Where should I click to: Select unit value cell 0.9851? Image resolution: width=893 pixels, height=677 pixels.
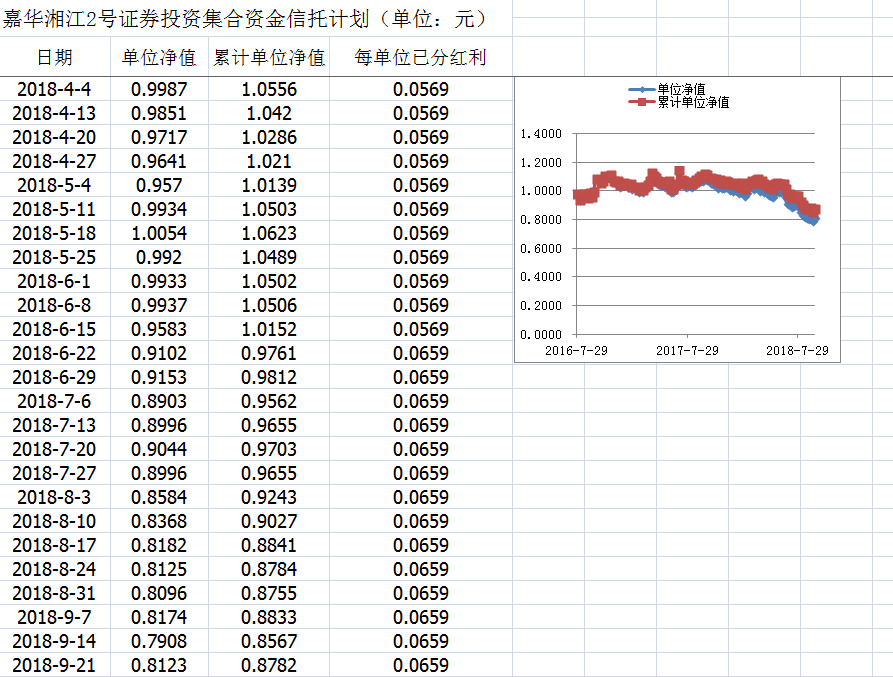[159, 113]
